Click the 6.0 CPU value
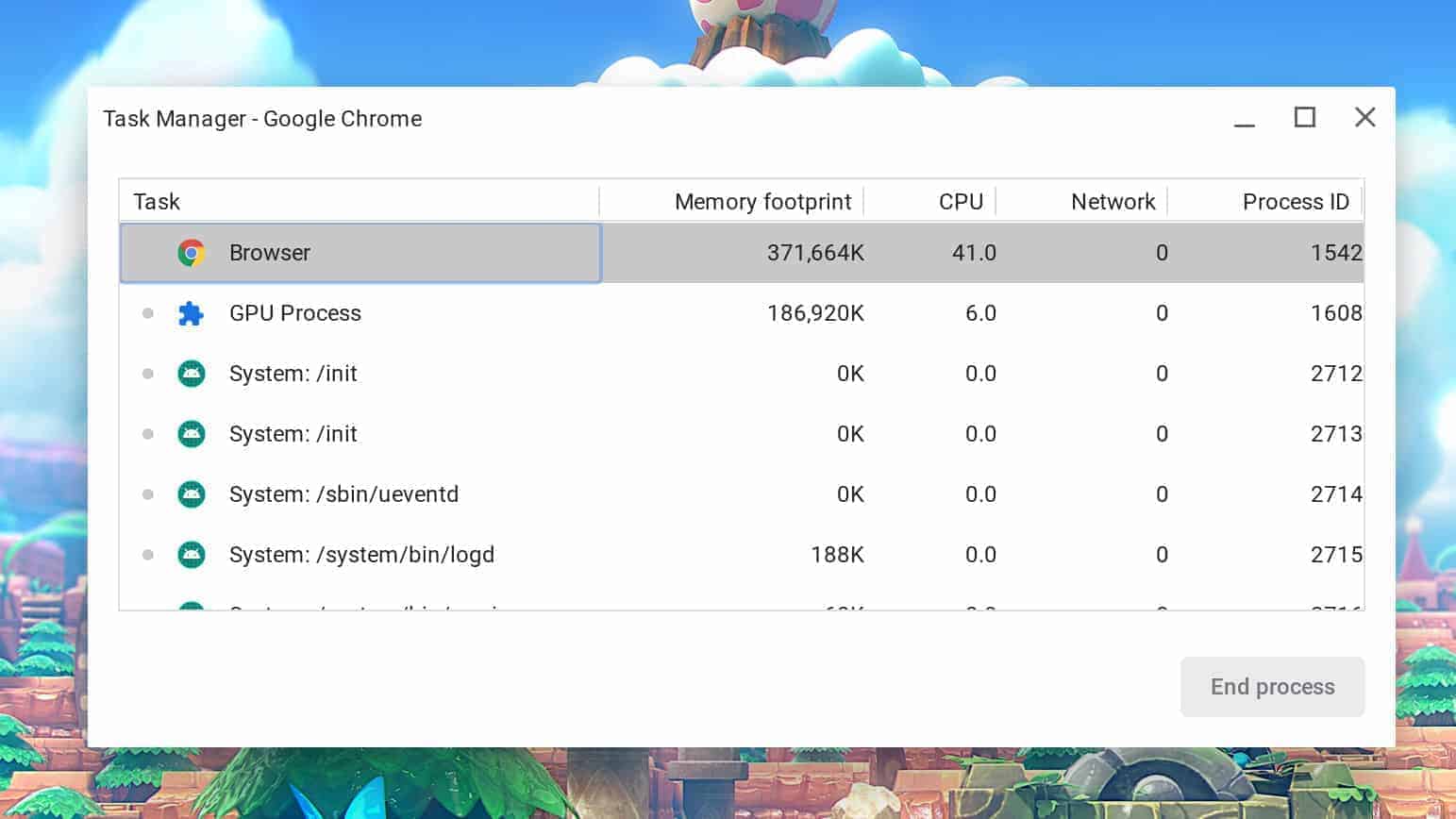Screen dimensions: 1456x819 coord(980,313)
